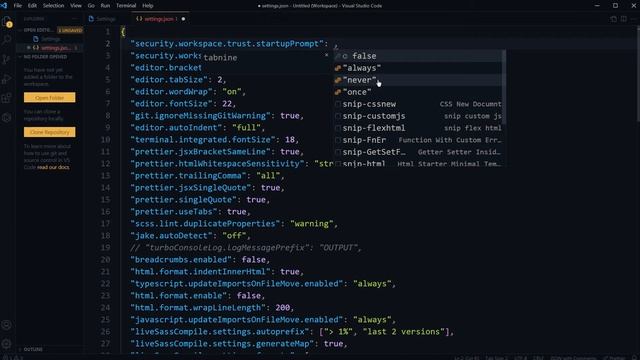Image resolution: width=640 pixels, height=360 pixels.
Task: Click the Clone Repository button
Action: click(49, 132)
